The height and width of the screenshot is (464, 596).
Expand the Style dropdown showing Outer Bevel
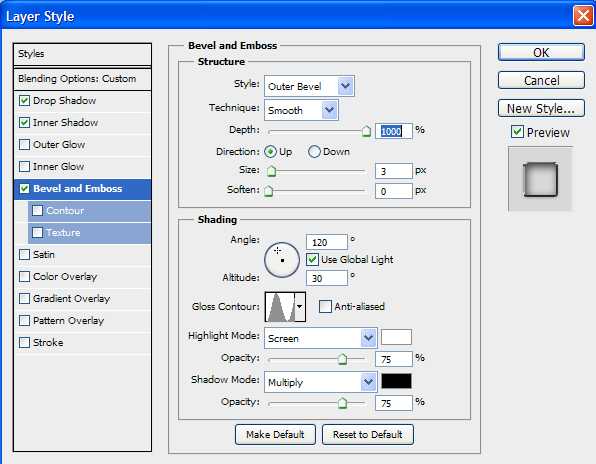point(309,86)
